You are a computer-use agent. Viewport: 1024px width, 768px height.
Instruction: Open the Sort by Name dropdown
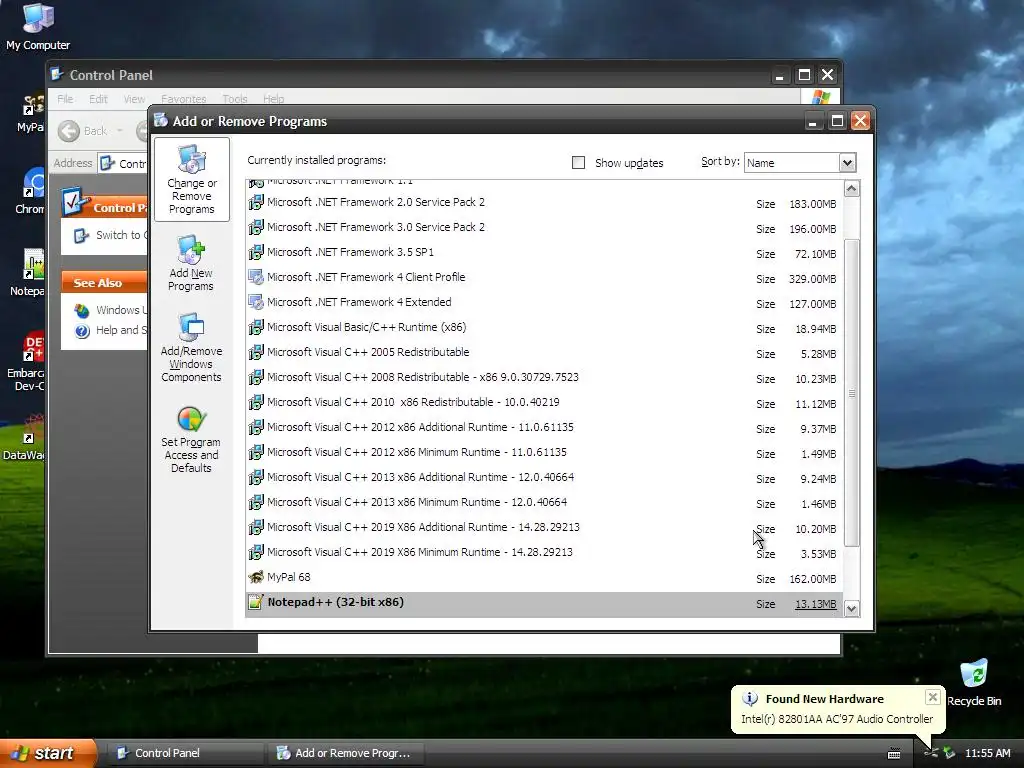click(847, 163)
